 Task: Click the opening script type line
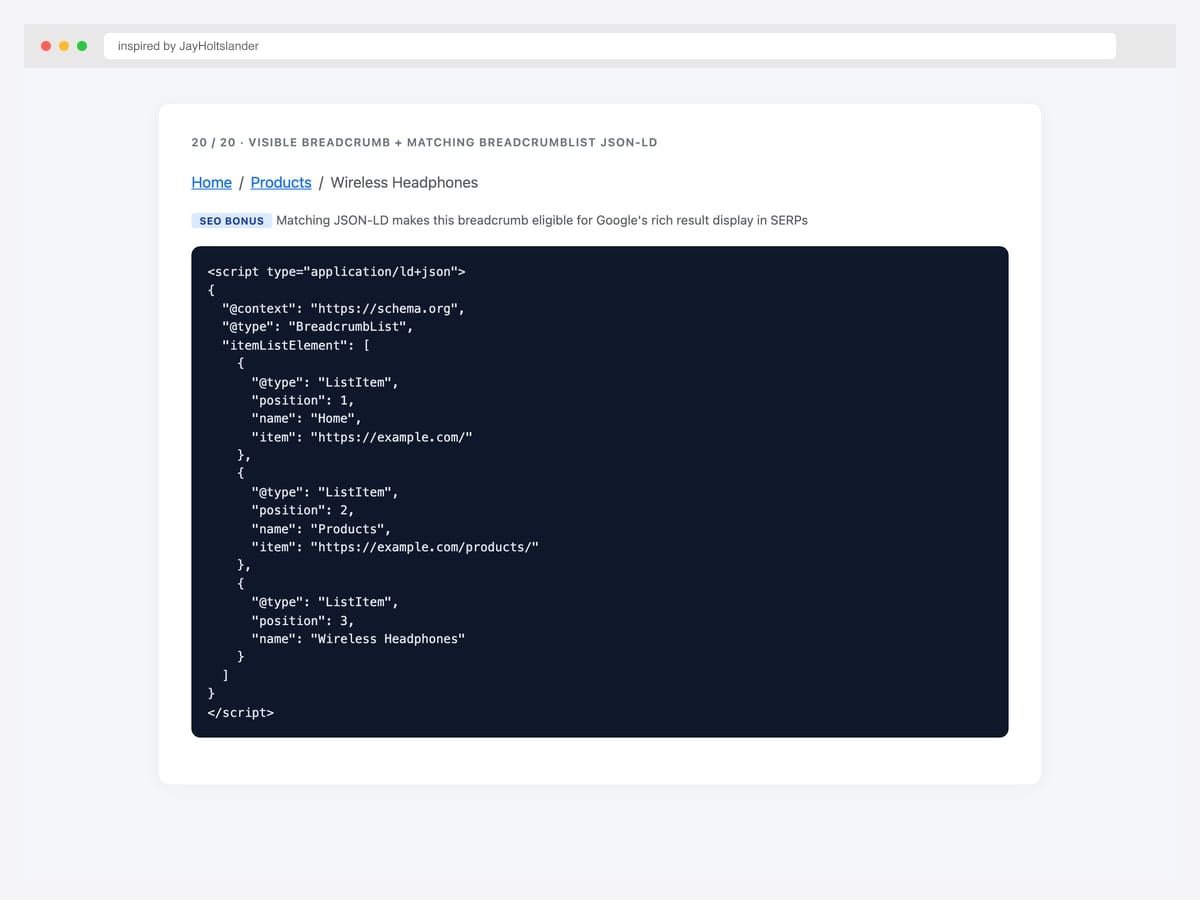[x=336, y=272]
